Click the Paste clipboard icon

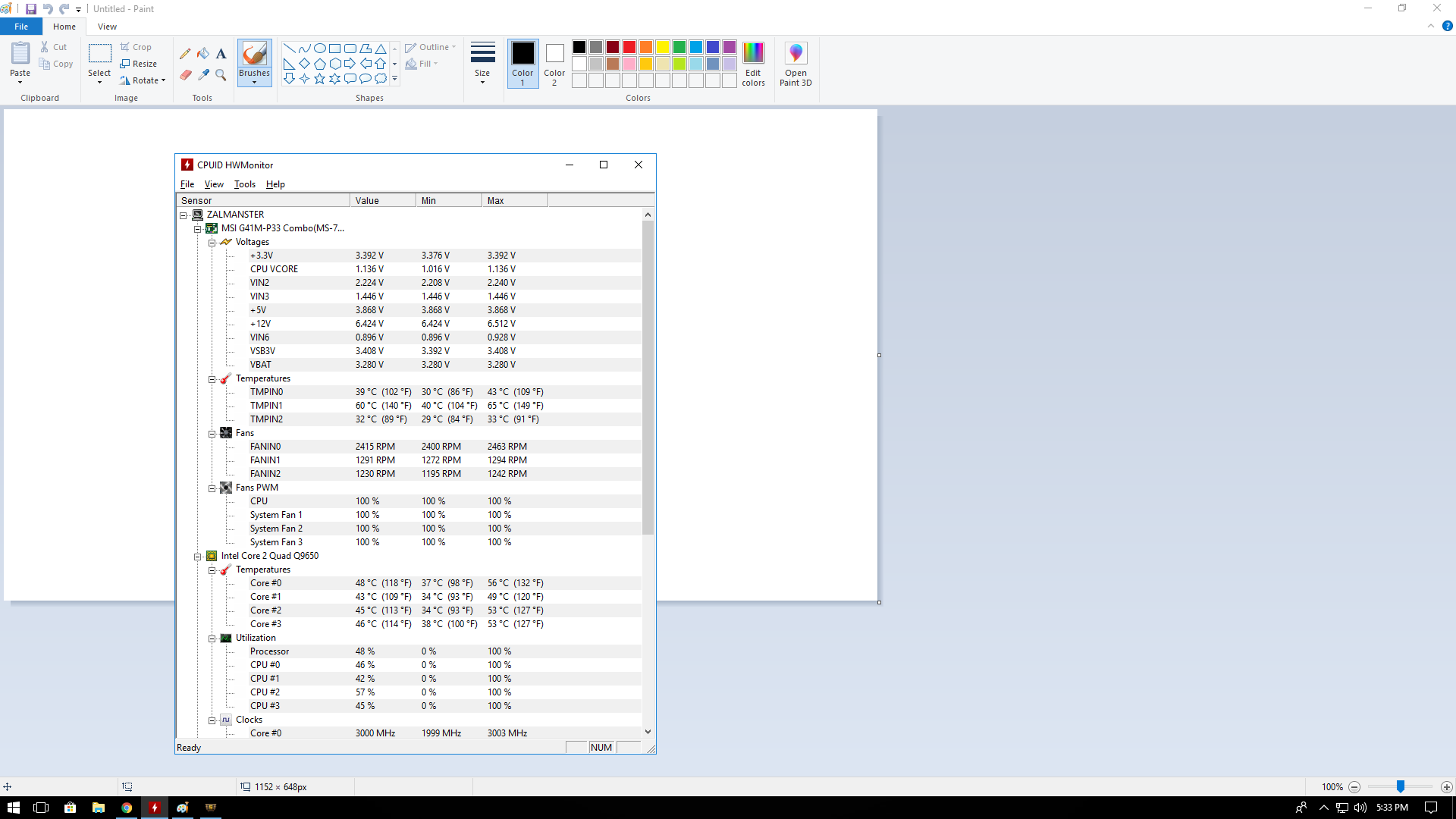[20, 54]
